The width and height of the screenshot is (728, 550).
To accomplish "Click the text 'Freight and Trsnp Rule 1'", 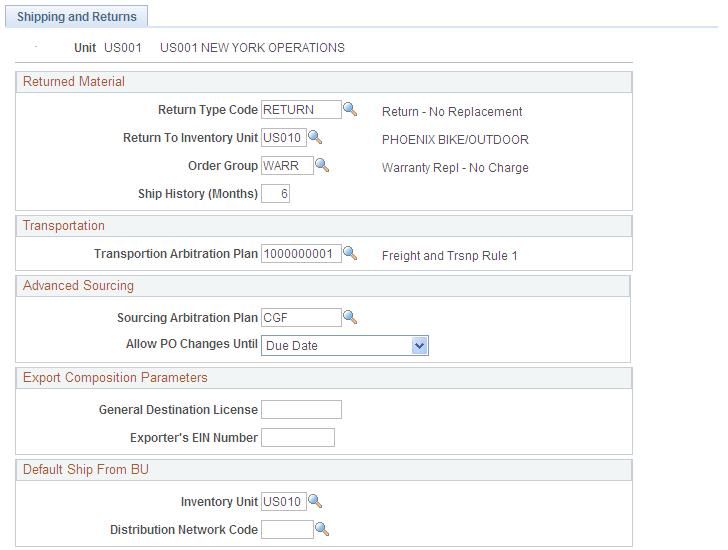I will click(449, 256).
